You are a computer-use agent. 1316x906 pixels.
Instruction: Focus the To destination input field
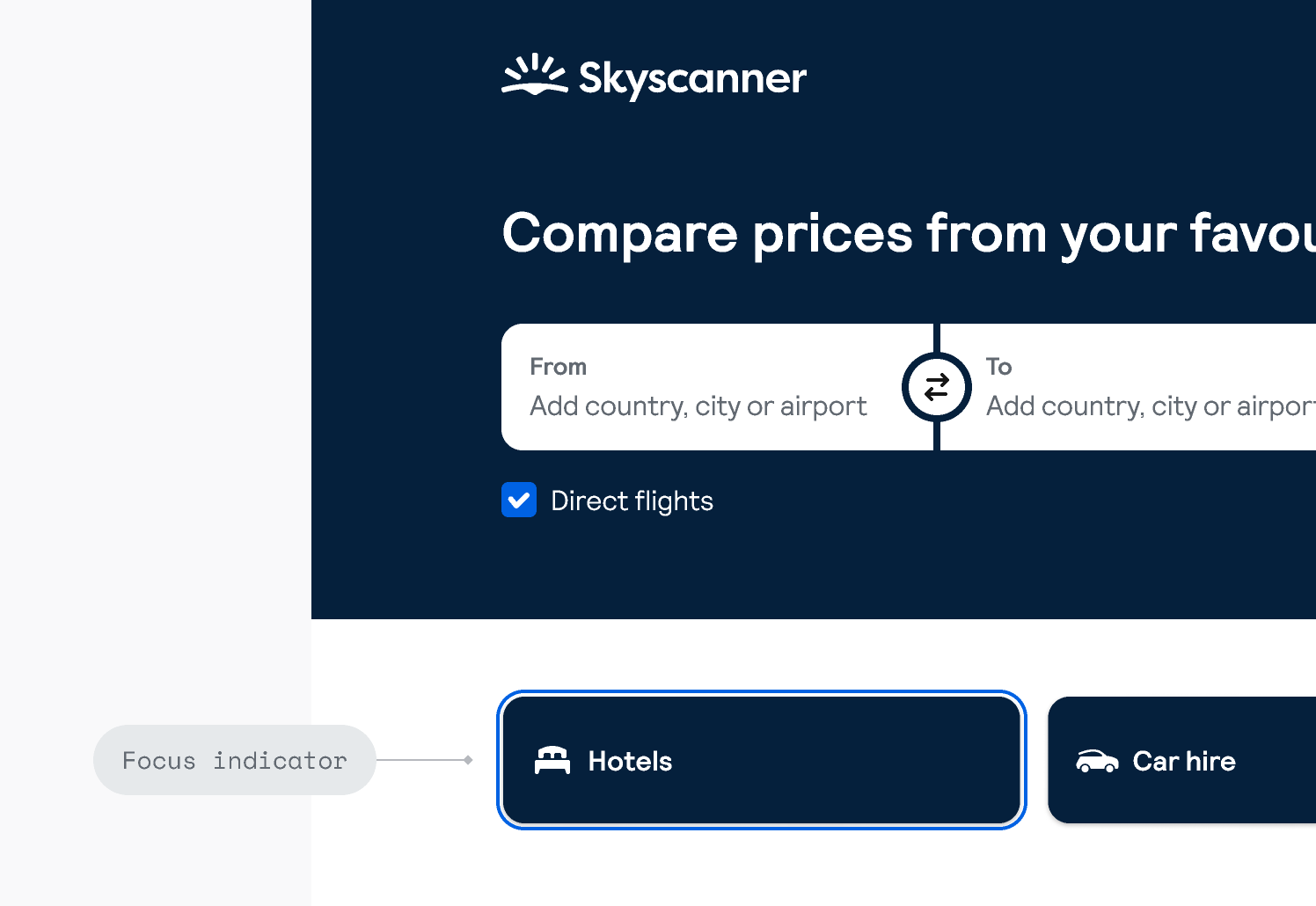(1128, 387)
